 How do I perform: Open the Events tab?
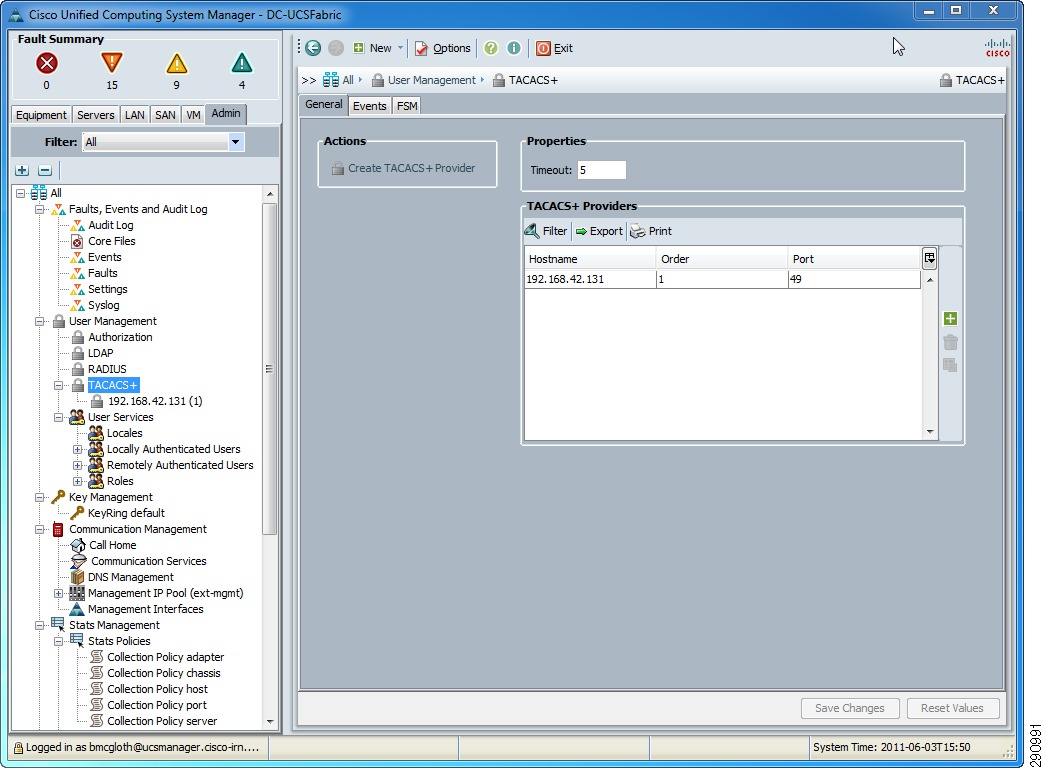(x=369, y=106)
